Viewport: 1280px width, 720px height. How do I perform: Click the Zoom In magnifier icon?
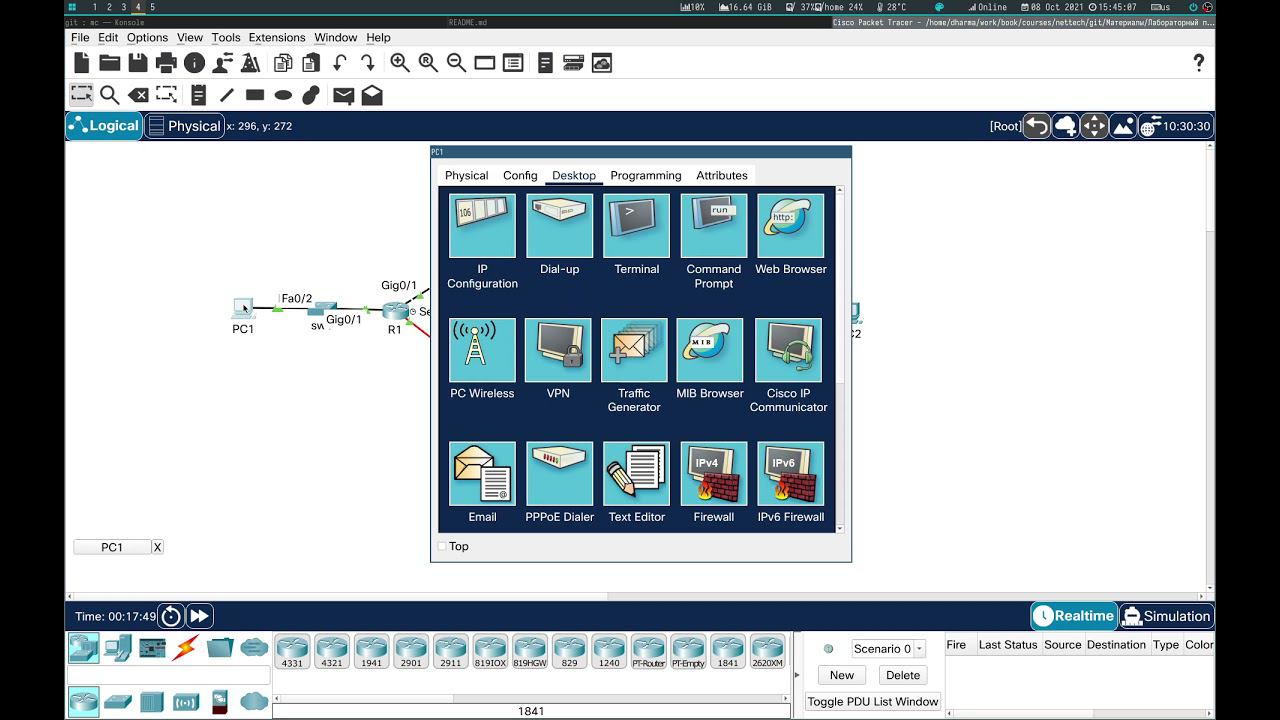[x=400, y=63]
